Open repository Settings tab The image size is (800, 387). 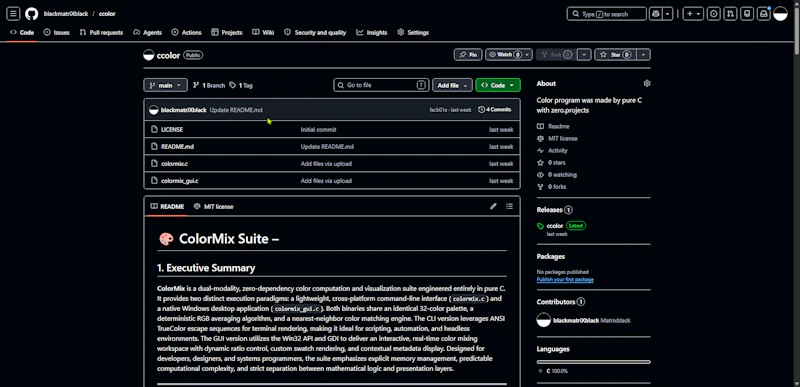click(413, 32)
